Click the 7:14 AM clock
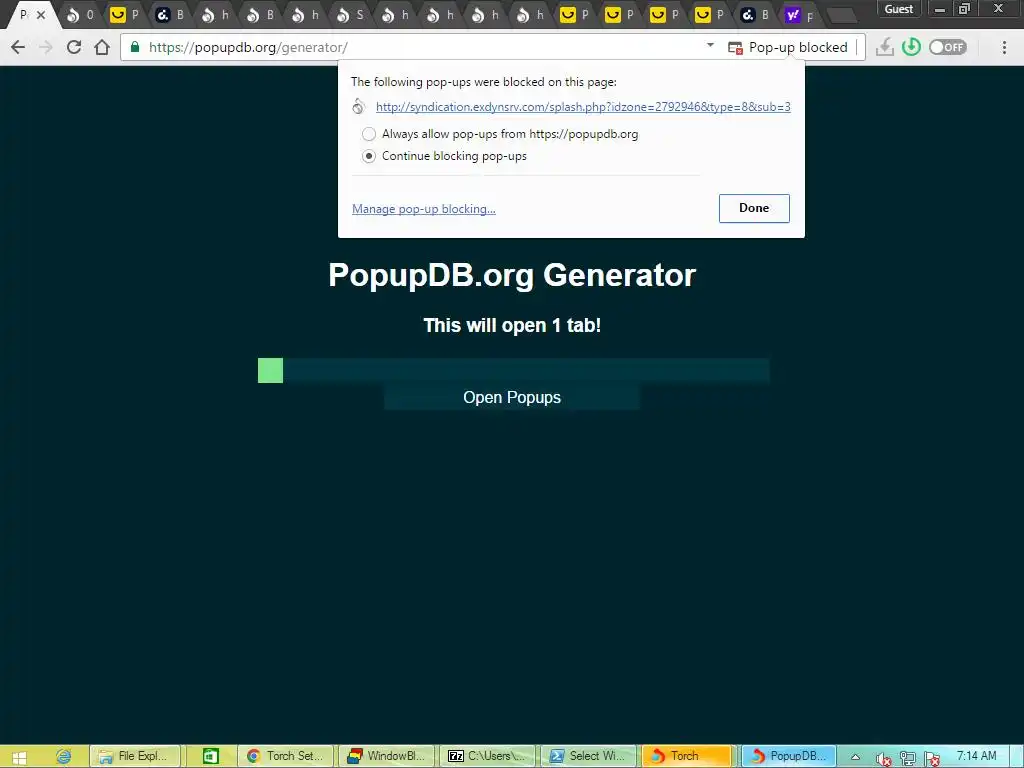Image resolution: width=1024 pixels, height=768 pixels. point(976,756)
